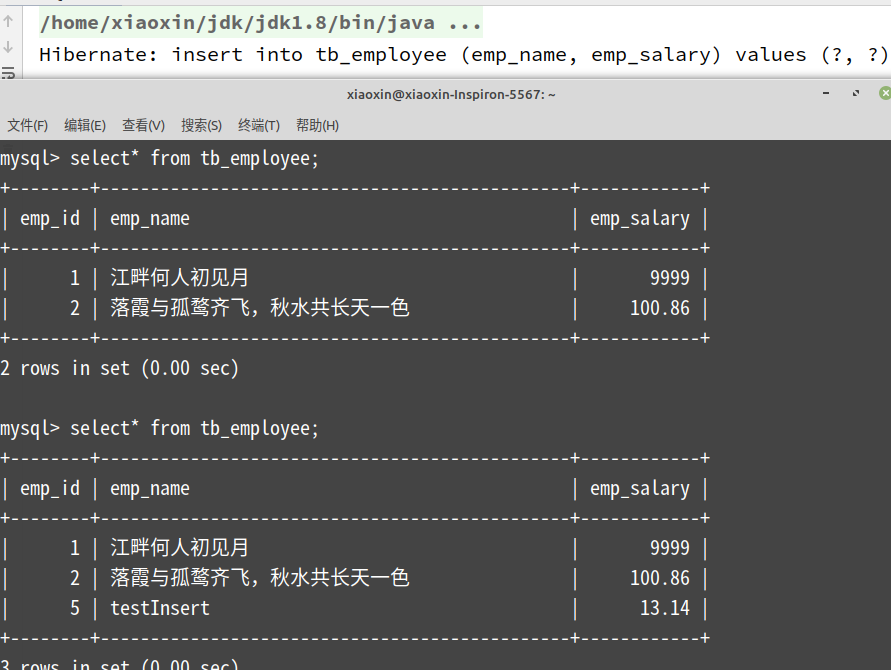Click salary 9999 in the second result table

[x=670, y=548]
